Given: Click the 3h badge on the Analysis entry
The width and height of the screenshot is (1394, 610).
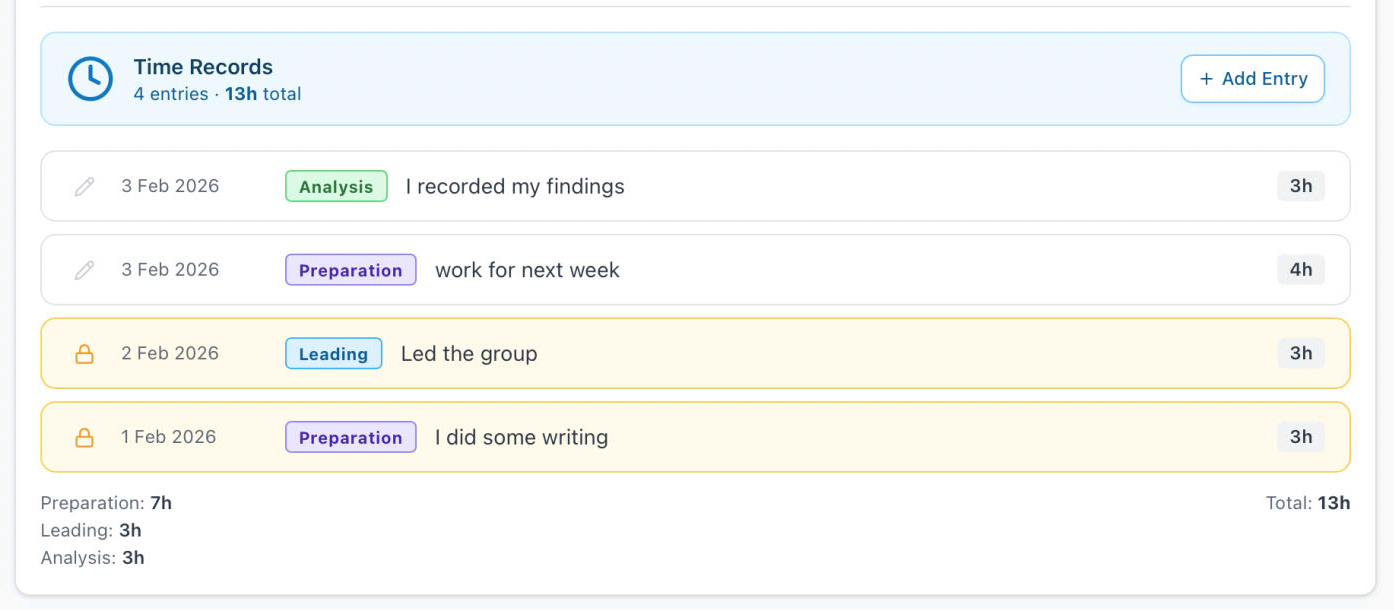Looking at the screenshot, I should [1300, 186].
